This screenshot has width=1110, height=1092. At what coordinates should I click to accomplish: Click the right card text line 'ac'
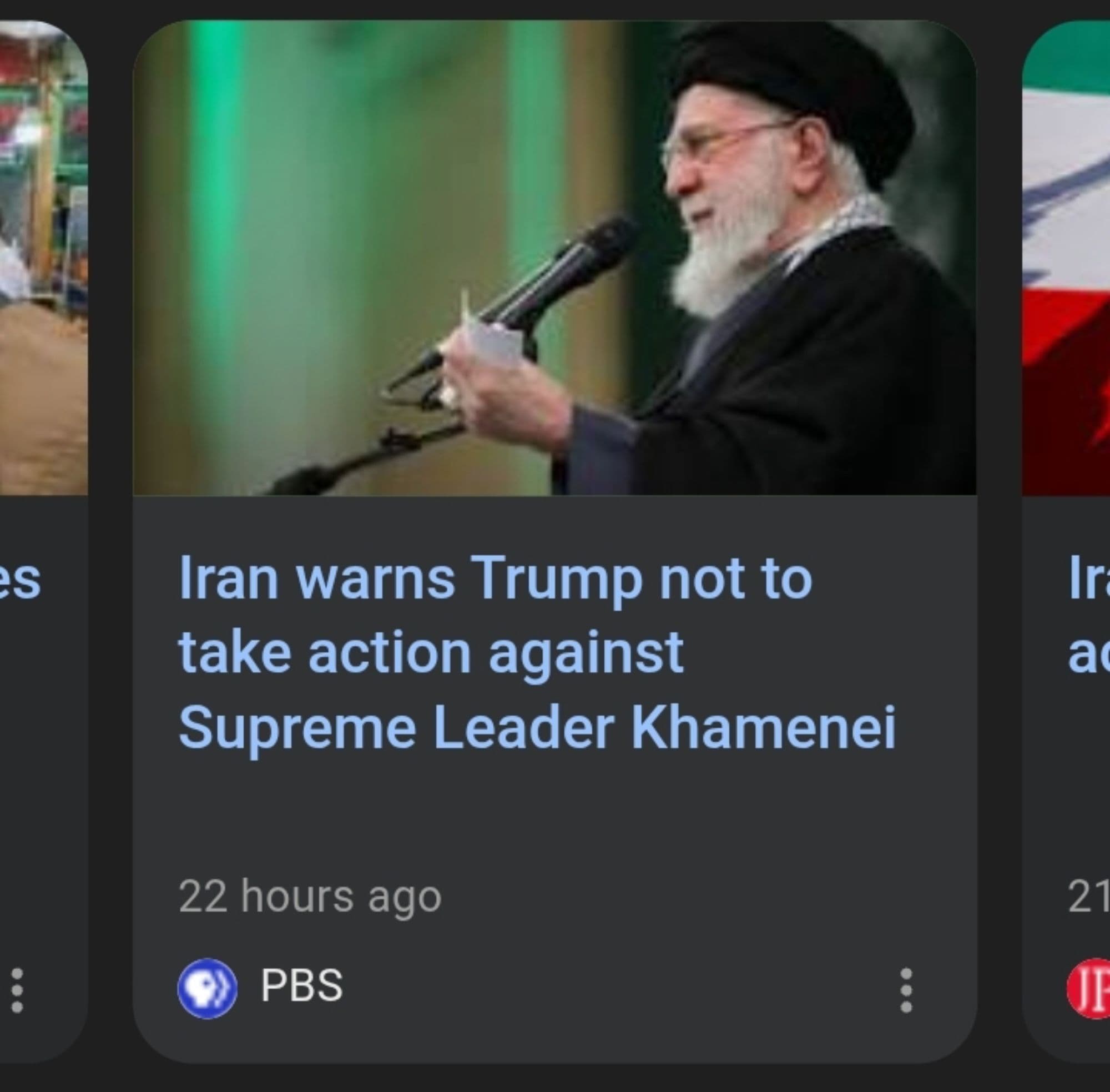click(1089, 655)
